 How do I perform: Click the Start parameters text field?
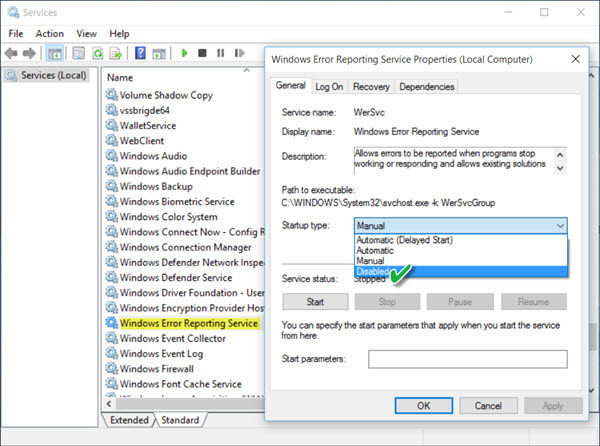tap(468, 359)
